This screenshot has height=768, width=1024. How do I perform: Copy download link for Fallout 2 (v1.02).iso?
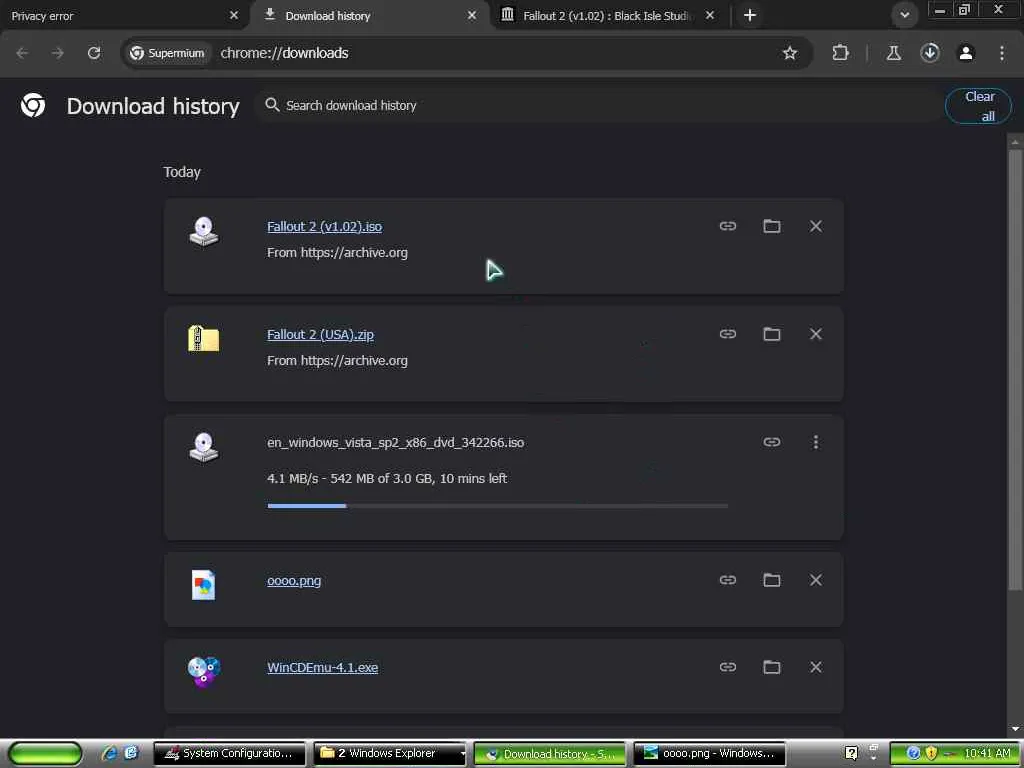(x=728, y=226)
